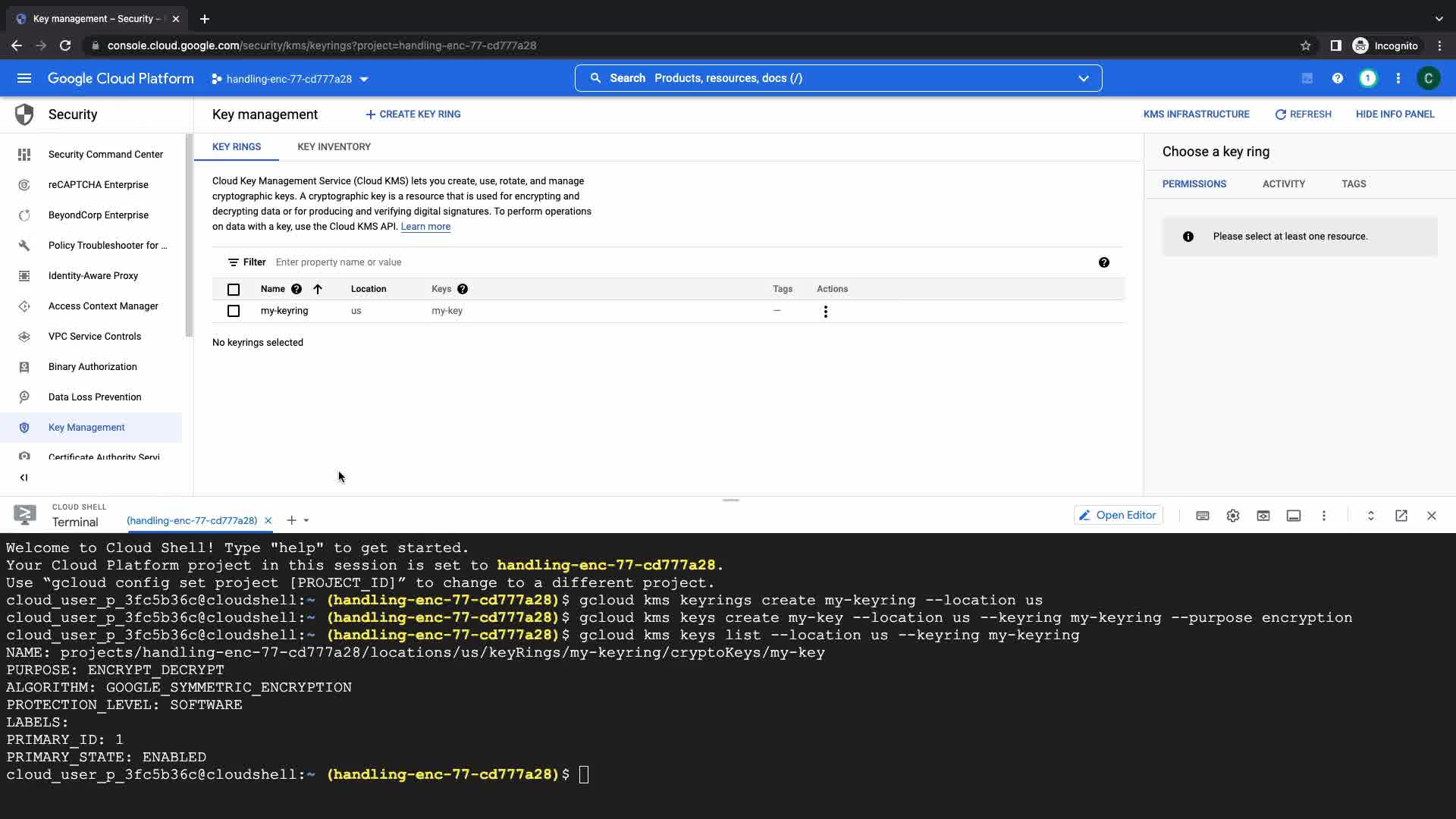Click the table filter help icon
The width and height of the screenshot is (1456, 819).
1104,262
